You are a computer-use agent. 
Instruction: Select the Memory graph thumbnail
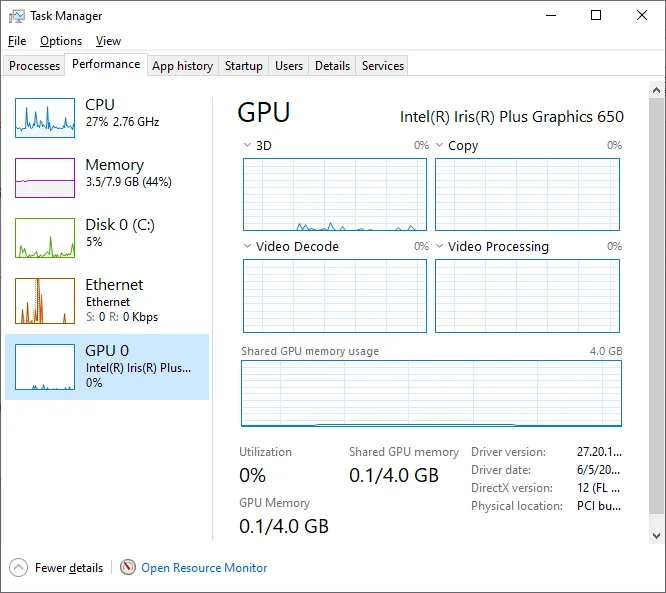[45, 178]
